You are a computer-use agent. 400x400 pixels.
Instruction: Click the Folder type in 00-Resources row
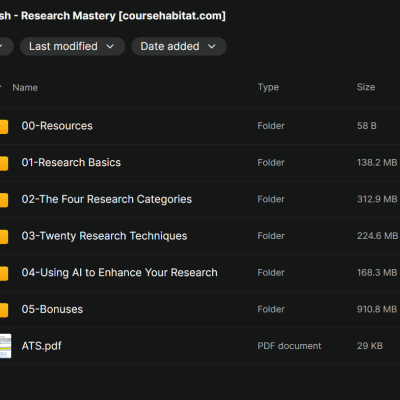pos(271,126)
